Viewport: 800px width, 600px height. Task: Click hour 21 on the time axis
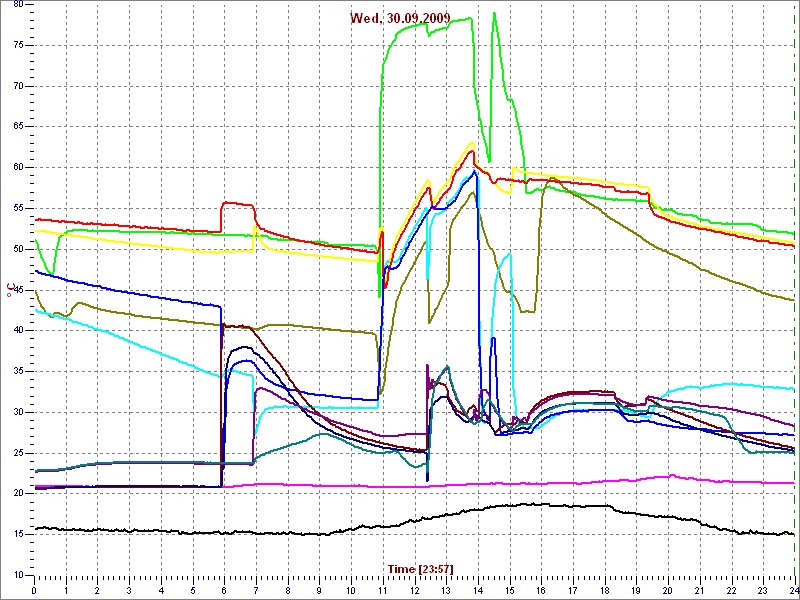pyautogui.click(x=701, y=592)
